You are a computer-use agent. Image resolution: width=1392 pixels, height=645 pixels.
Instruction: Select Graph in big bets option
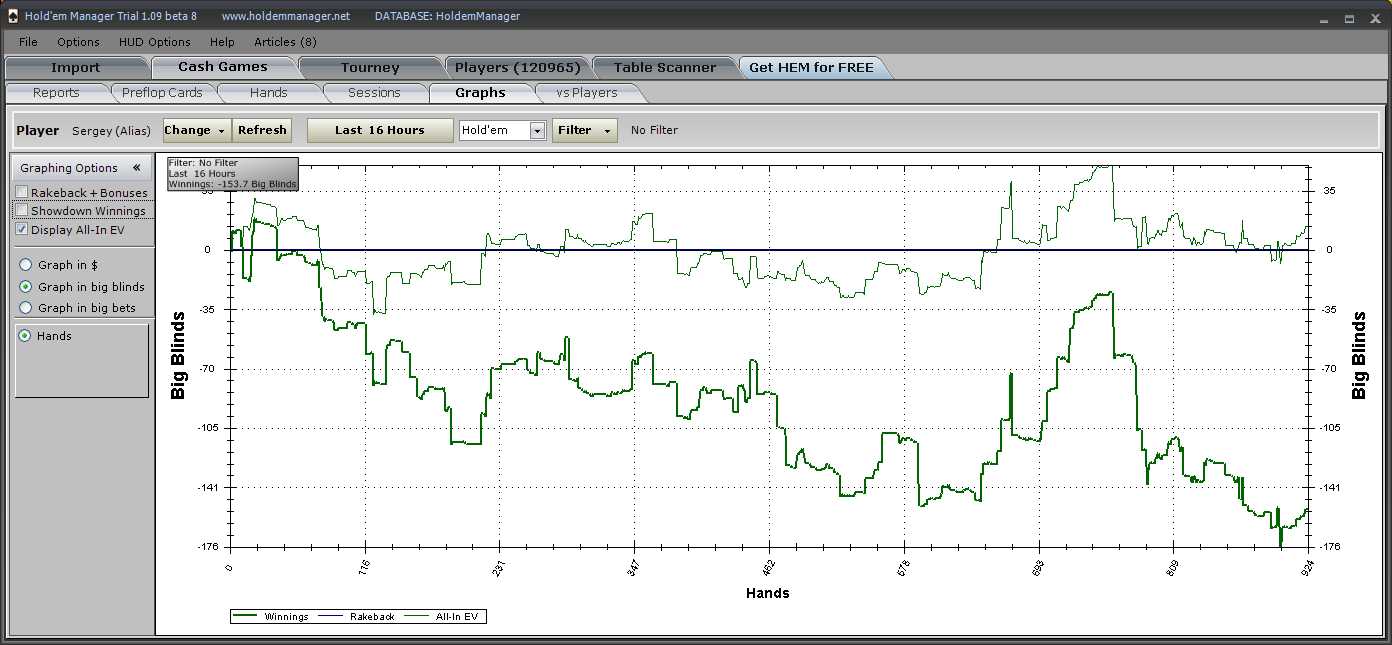26,308
